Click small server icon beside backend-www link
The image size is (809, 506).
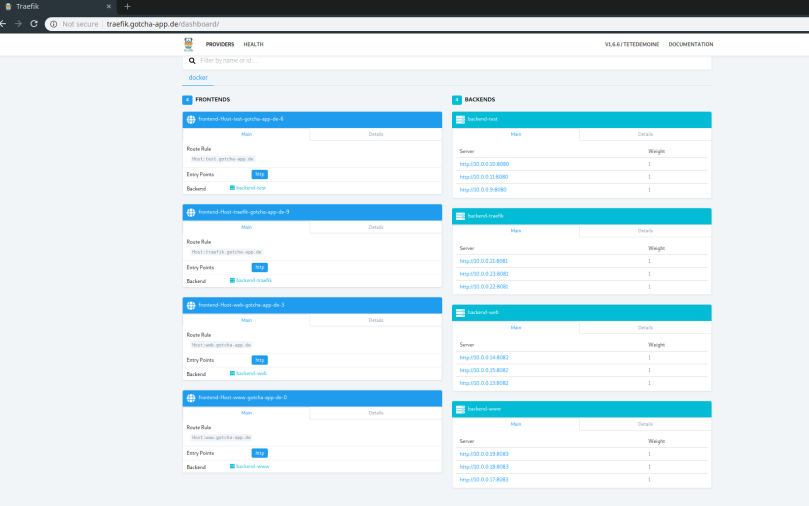tap(232, 466)
